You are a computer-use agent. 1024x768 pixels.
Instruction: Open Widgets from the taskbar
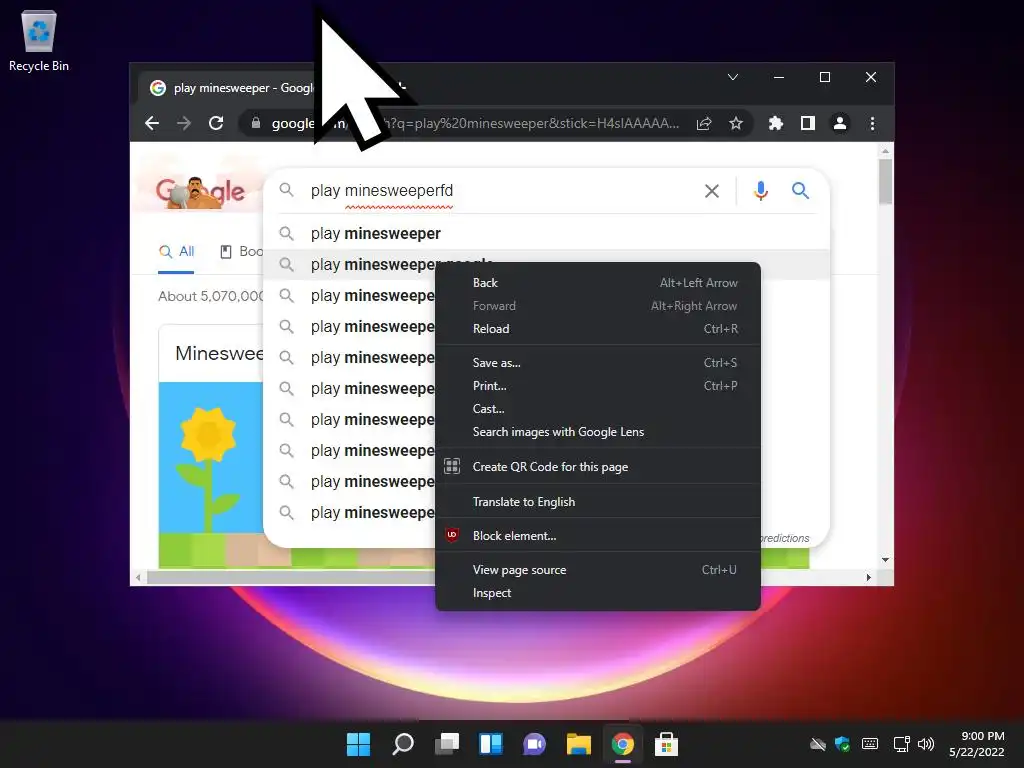[x=491, y=744]
